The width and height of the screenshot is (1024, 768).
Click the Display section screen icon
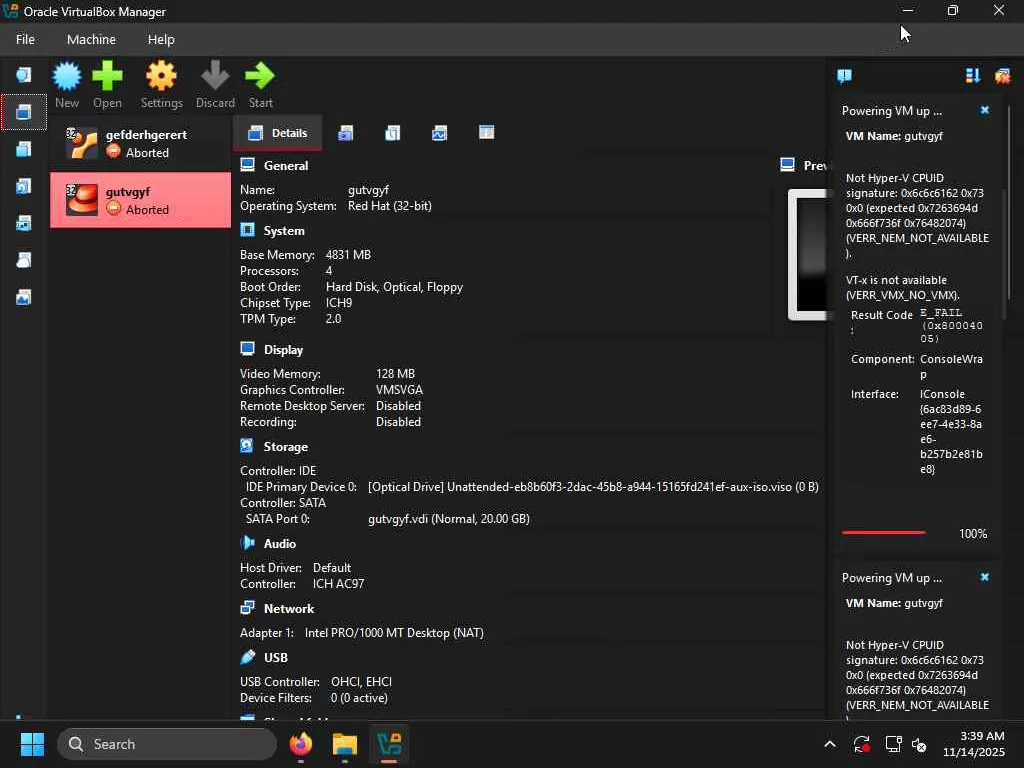tap(248, 349)
